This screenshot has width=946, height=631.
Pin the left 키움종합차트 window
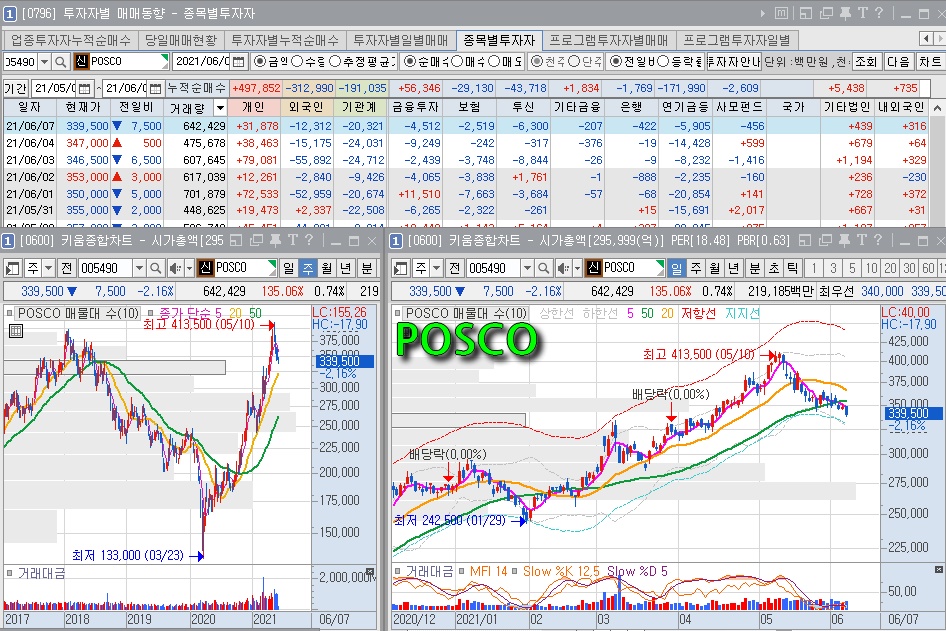pyautogui.click(x=275, y=241)
